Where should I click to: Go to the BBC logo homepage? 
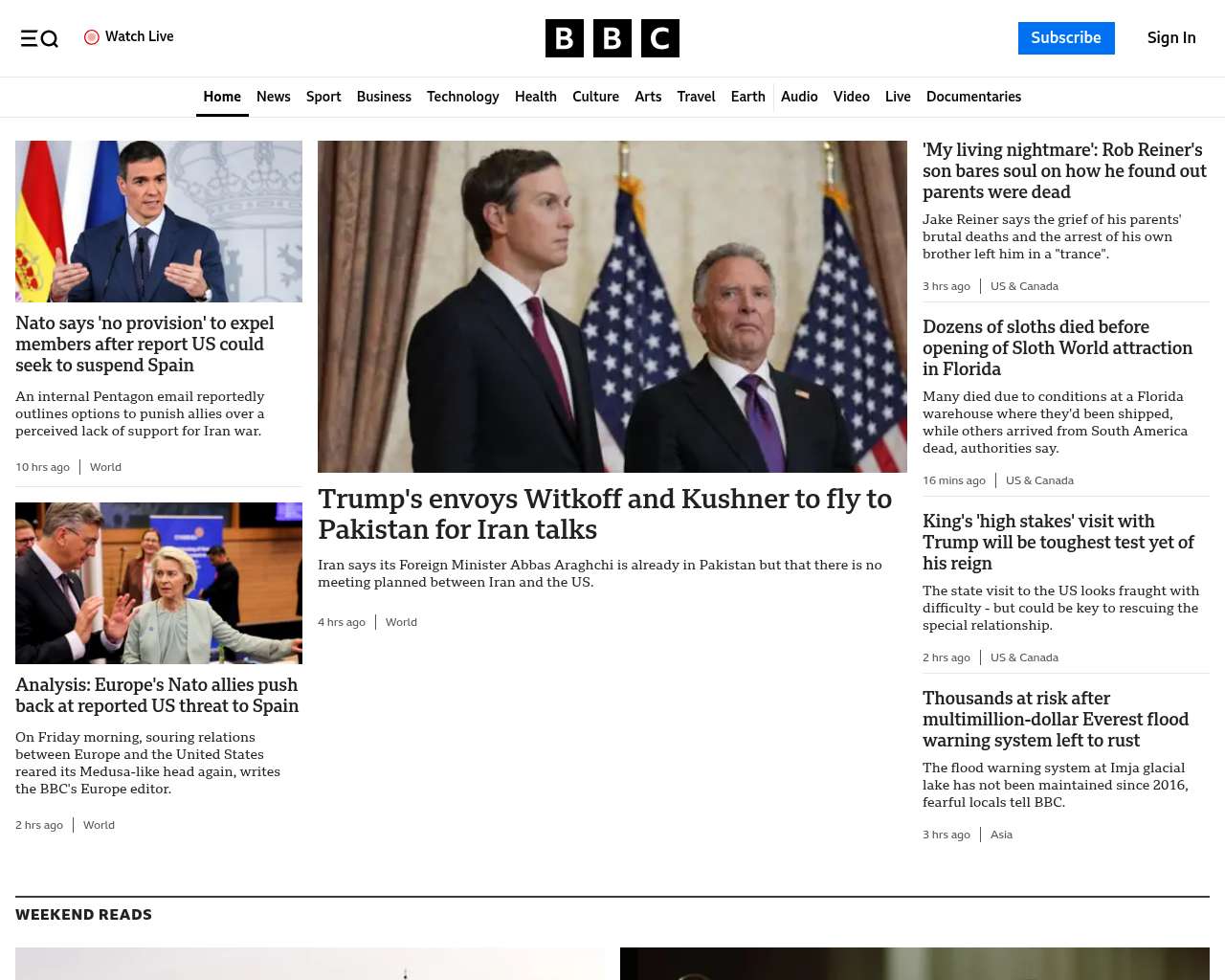[x=612, y=38]
